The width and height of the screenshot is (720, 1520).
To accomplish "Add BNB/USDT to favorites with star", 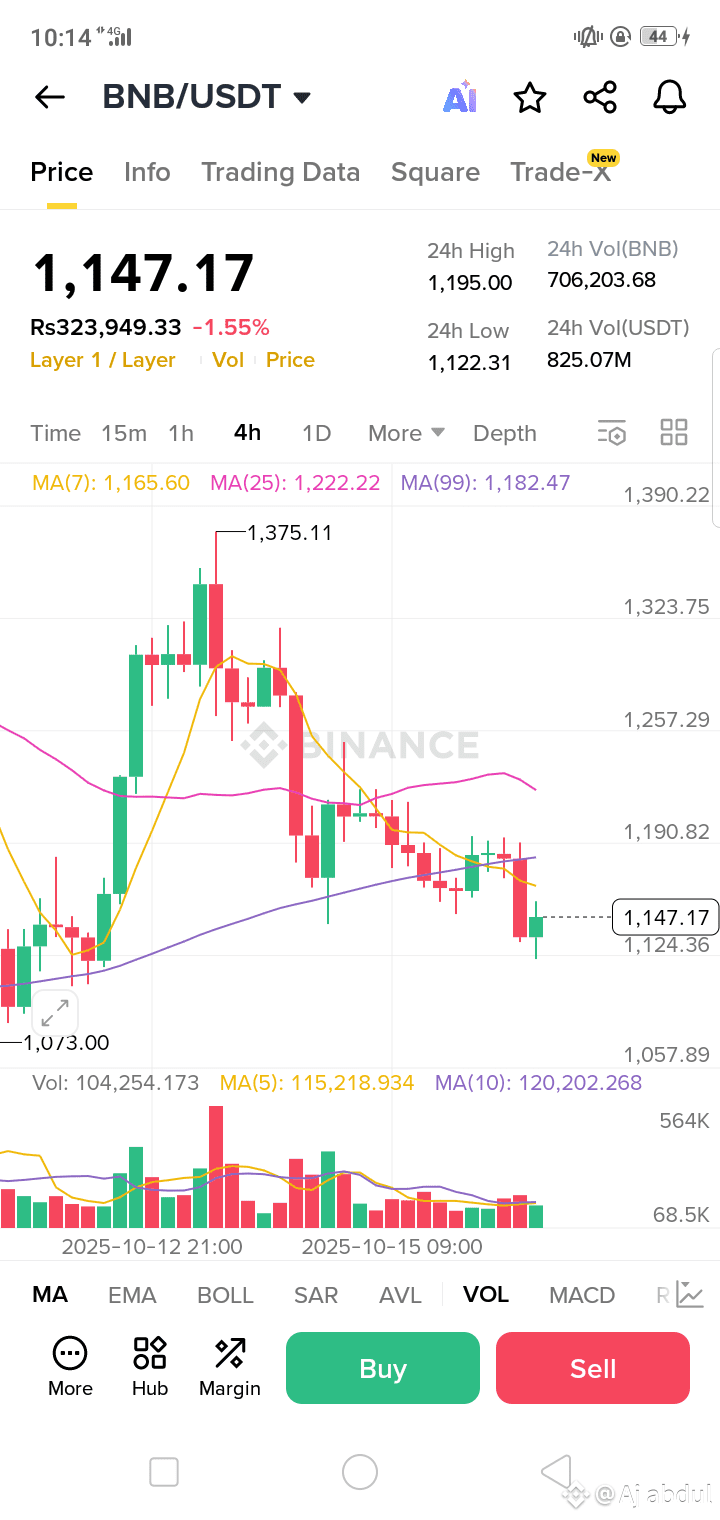I will click(530, 98).
